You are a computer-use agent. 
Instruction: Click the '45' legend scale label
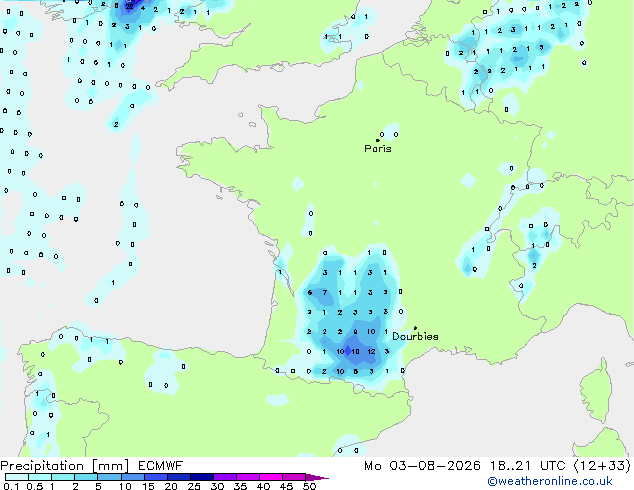[286, 486]
